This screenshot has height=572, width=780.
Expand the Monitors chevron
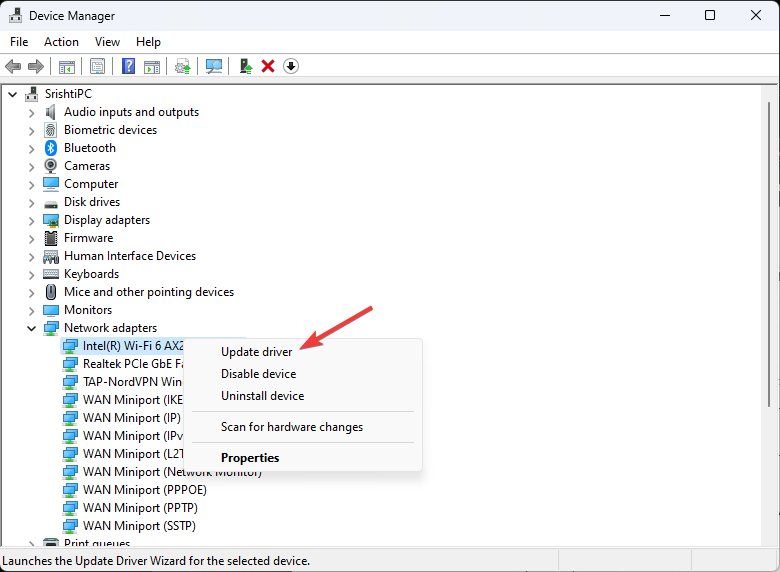click(x=31, y=311)
